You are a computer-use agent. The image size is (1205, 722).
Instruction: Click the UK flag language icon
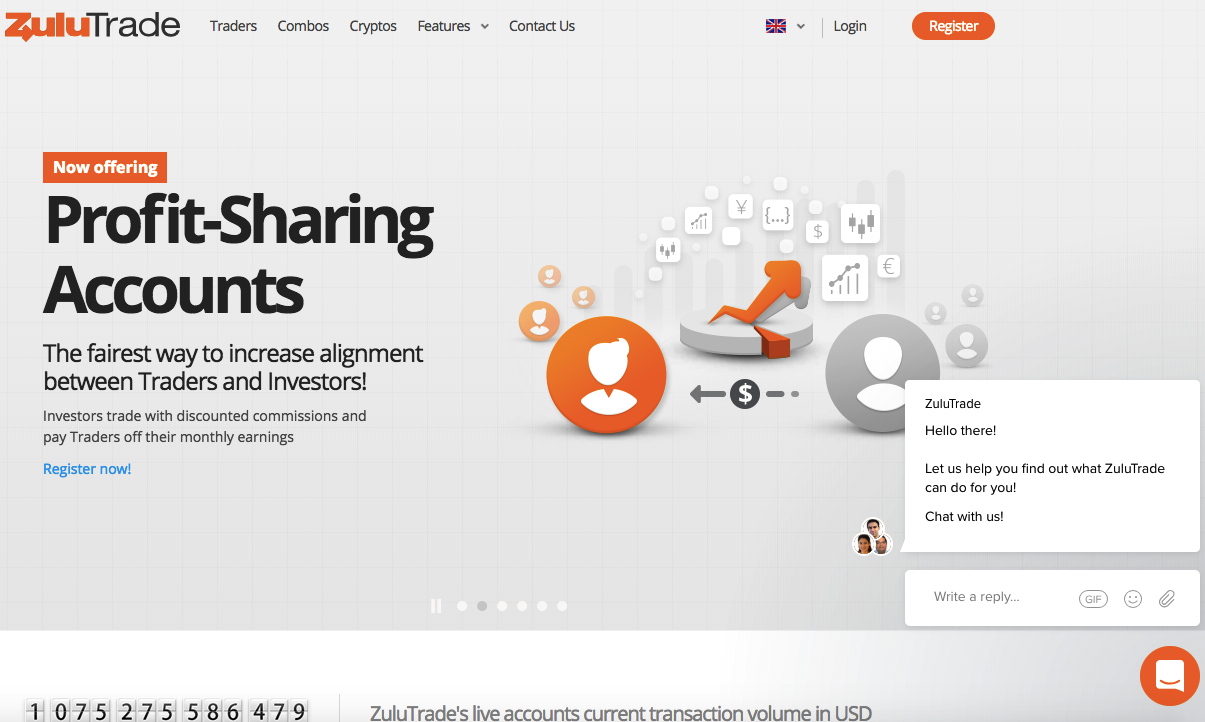pos(776,27)
